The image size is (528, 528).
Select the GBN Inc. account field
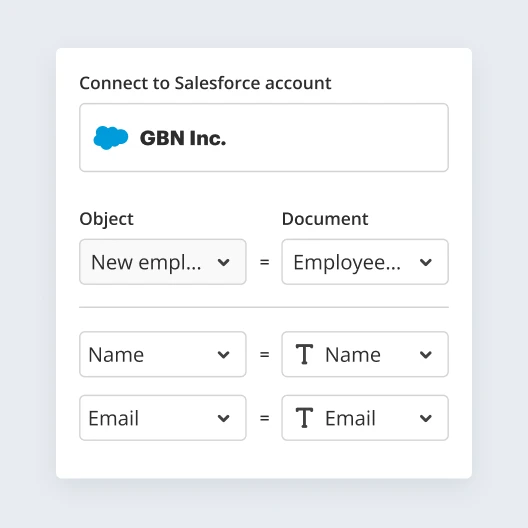(264, 138)
